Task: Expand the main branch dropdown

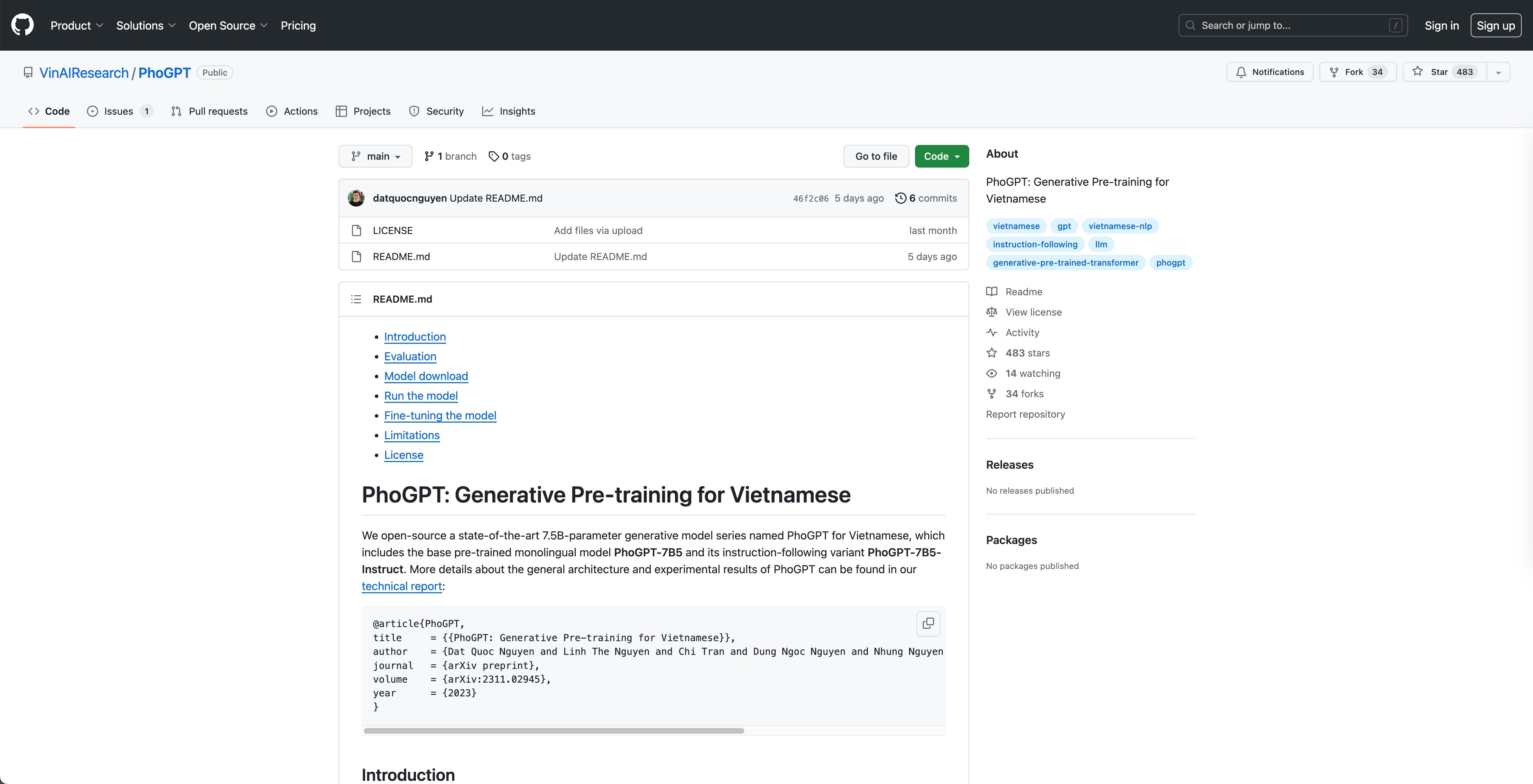Action: point(376,157)
